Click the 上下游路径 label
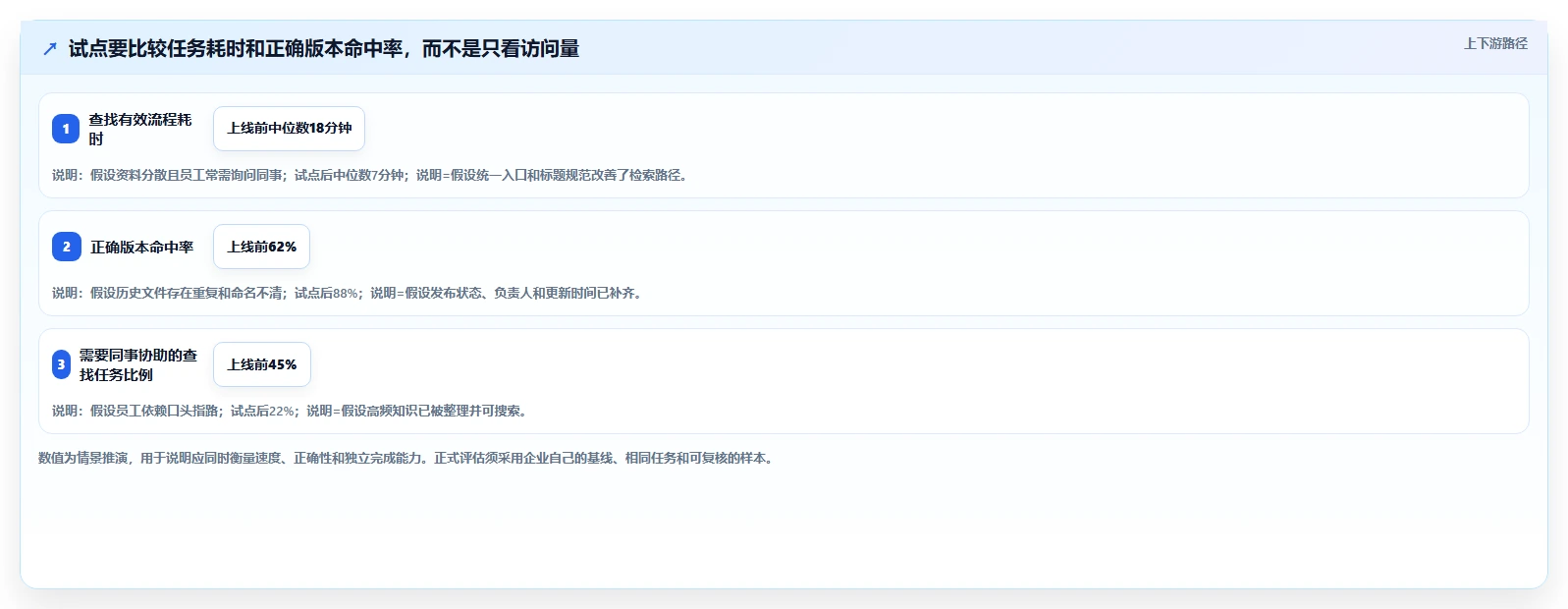Image resolution: width=1568 pixels, height=609 pixels. (x=1495, y=43)
